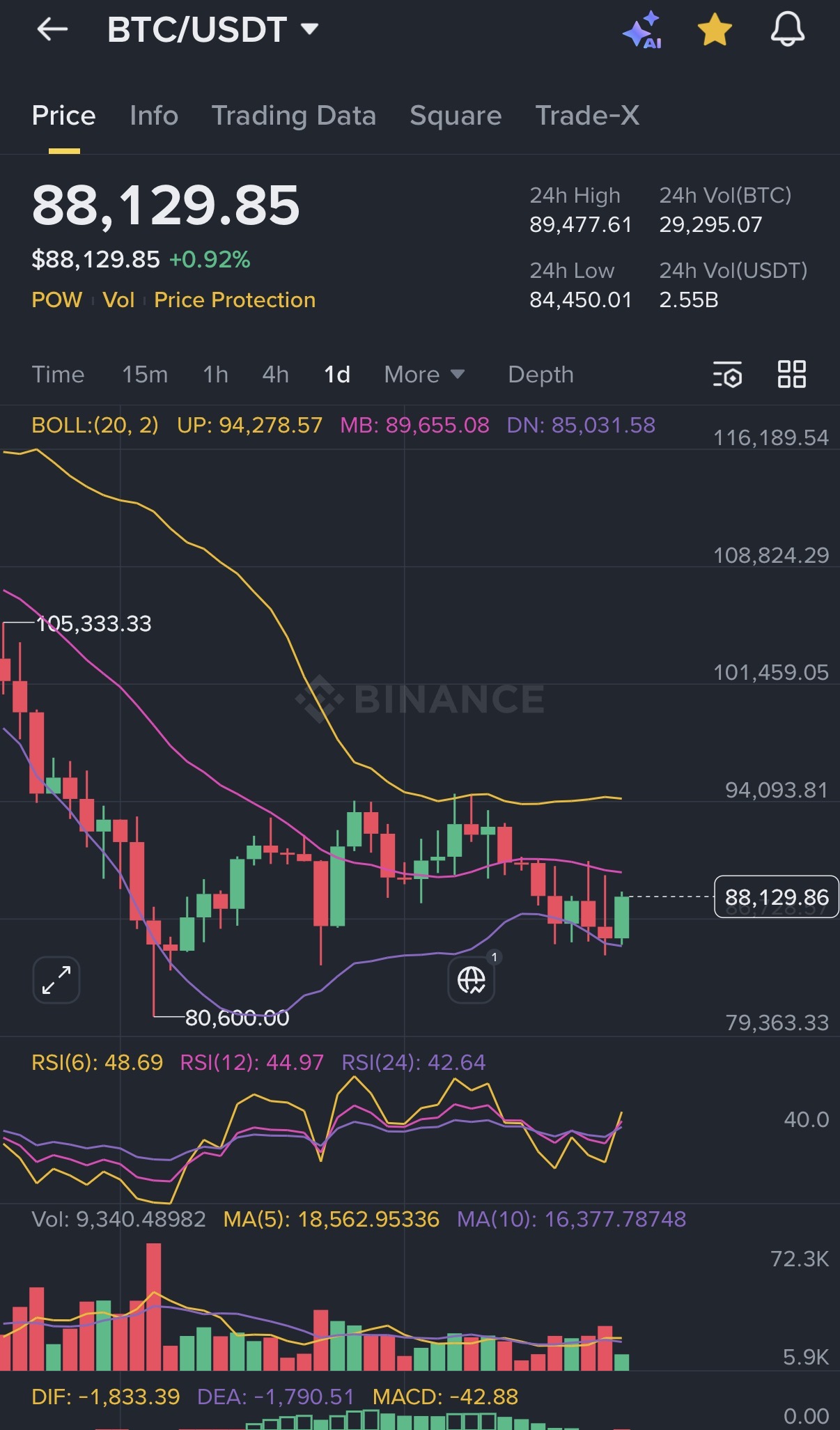Tap the MACD: -42.88 label

(x=446, y=1397)
